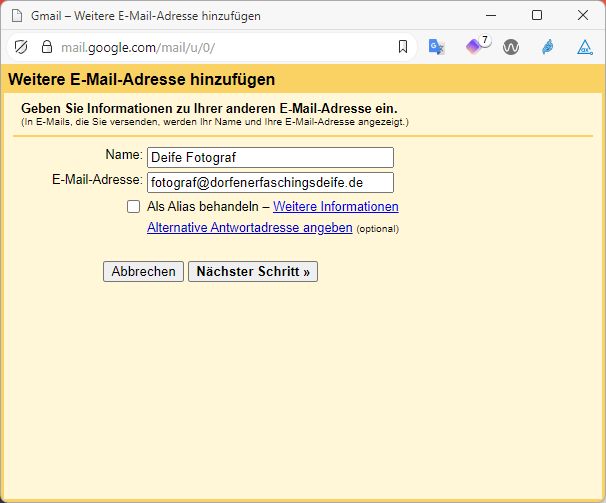Click the tracking protection shield icon
Viewport: 606px width, 503px height.
(20, 47)
